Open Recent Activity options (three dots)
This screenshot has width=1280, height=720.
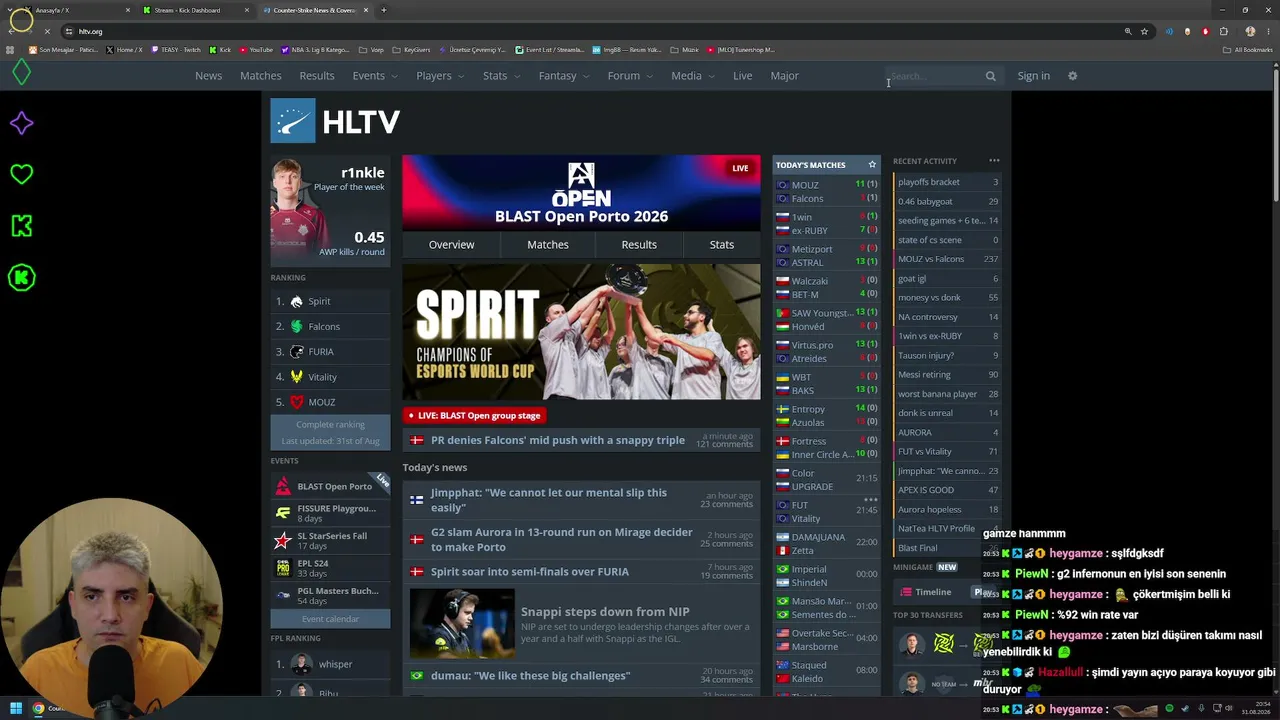tap(994, 161)
